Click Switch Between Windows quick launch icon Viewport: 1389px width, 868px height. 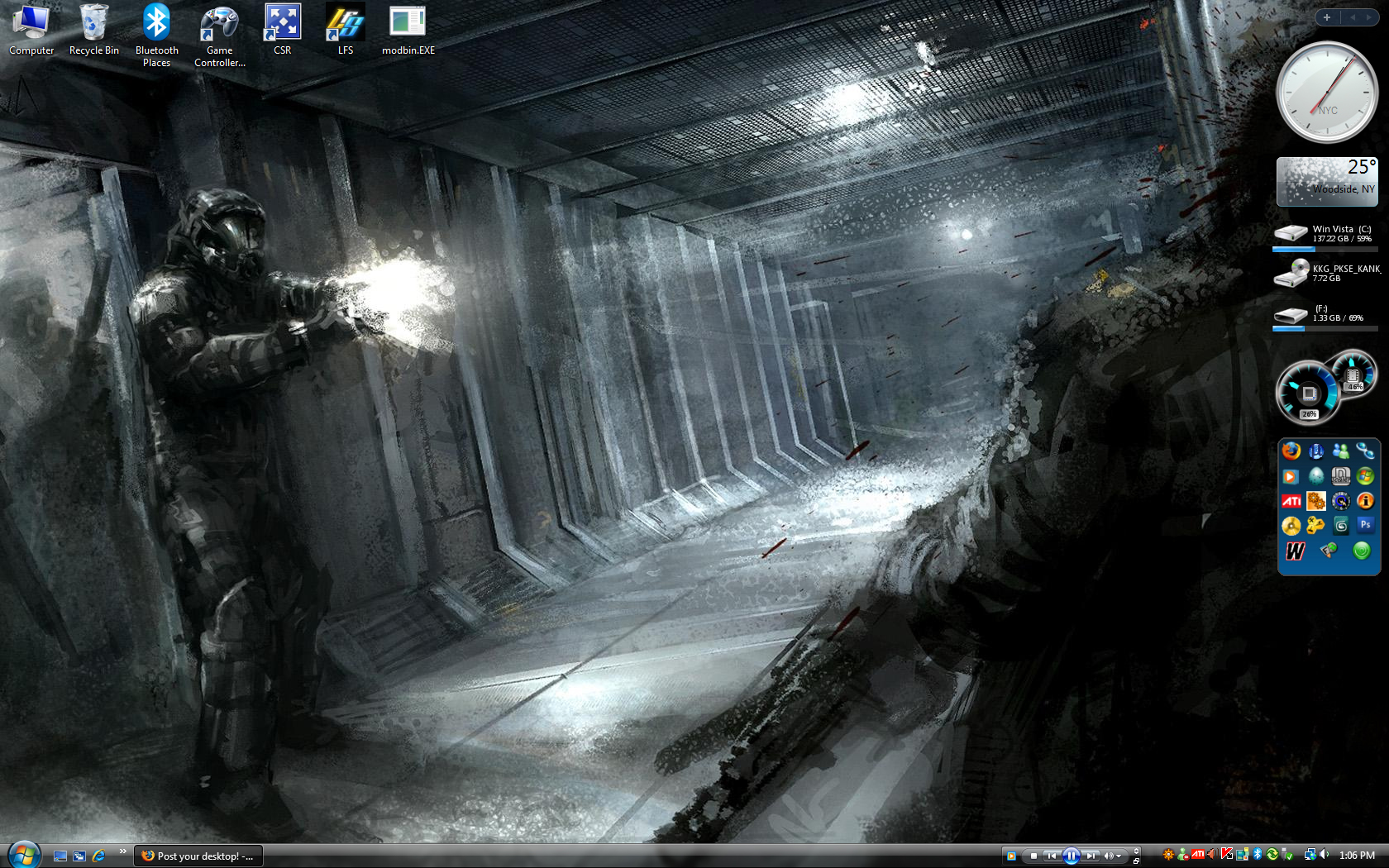coord(79,856)
